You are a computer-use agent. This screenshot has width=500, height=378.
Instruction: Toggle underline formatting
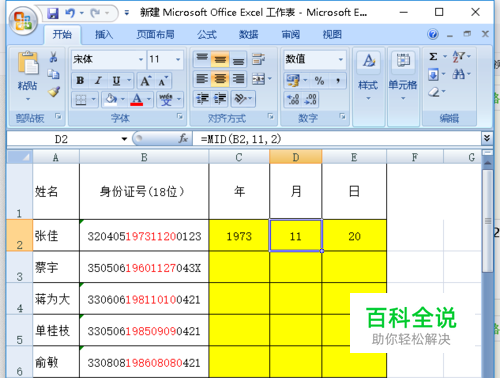pyautogui.click(x=116, y=81)
